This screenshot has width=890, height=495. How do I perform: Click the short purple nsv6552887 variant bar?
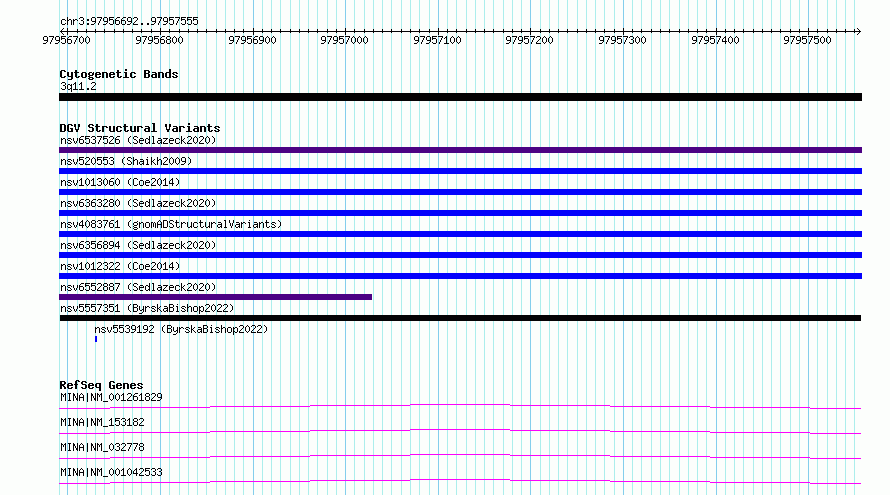[x=216, y=297]
